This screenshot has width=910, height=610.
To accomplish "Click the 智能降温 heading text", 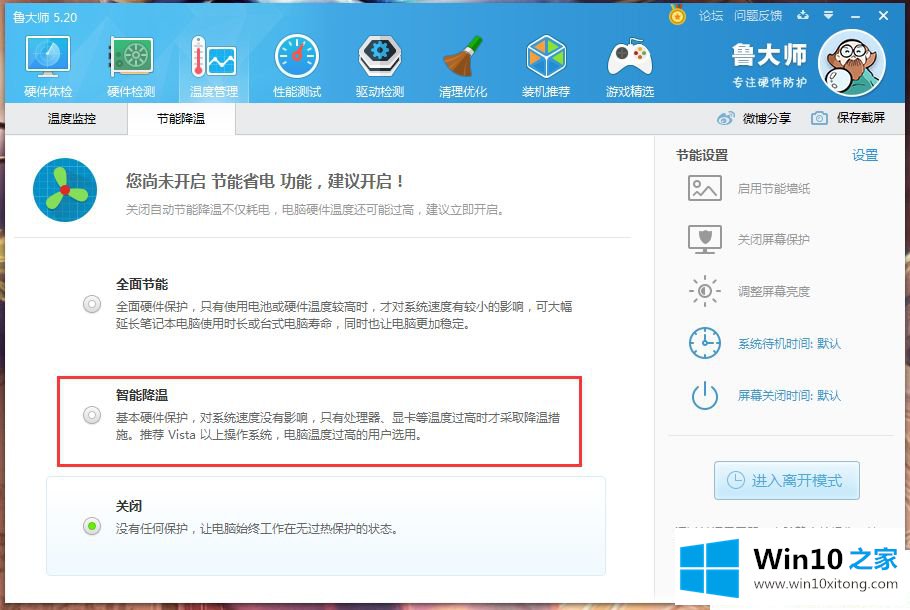I will point(142,395).
